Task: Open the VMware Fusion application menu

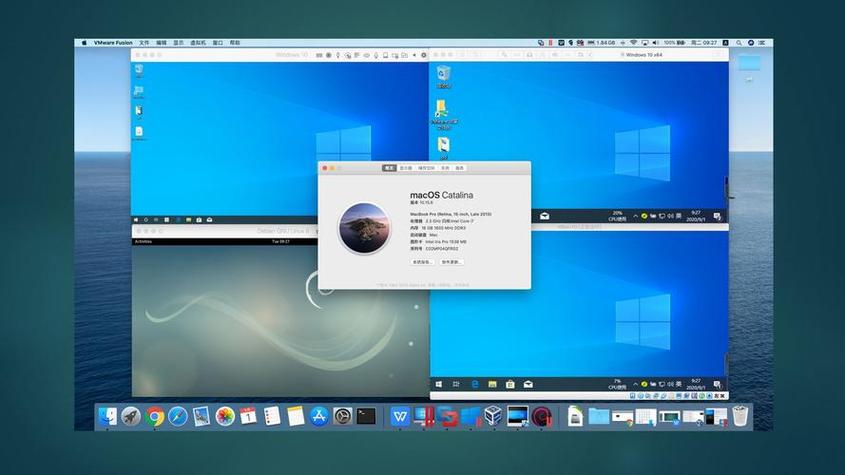Action: pos(113,43)
